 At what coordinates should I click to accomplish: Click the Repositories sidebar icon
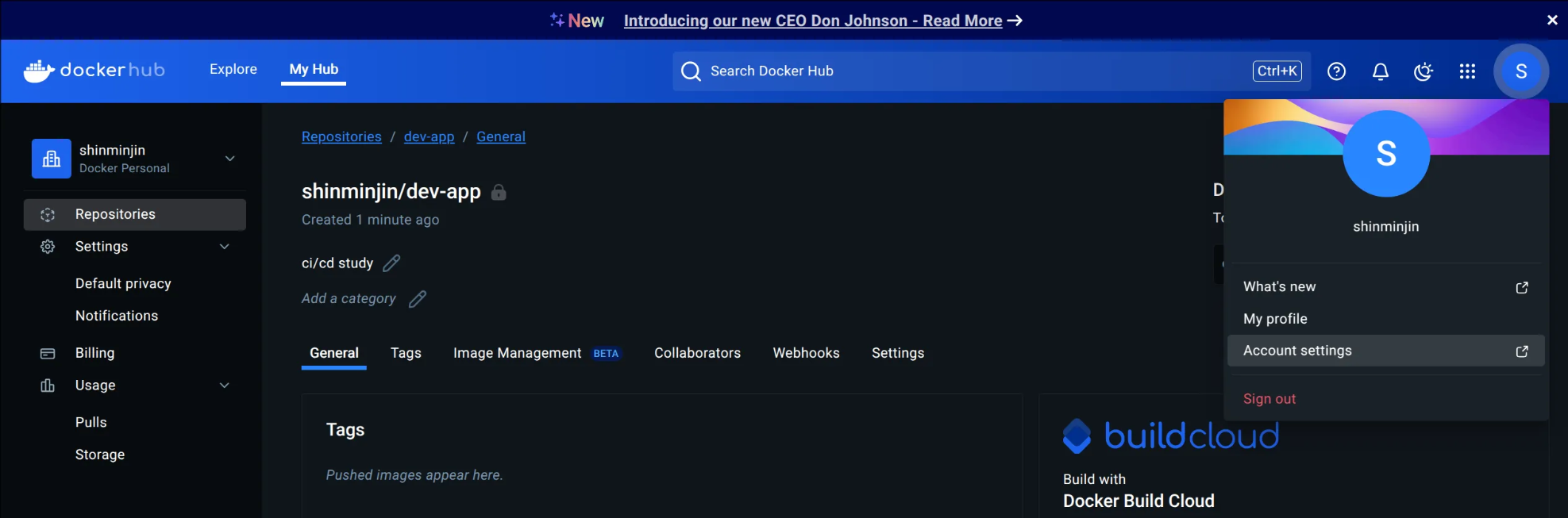point(48,214)
